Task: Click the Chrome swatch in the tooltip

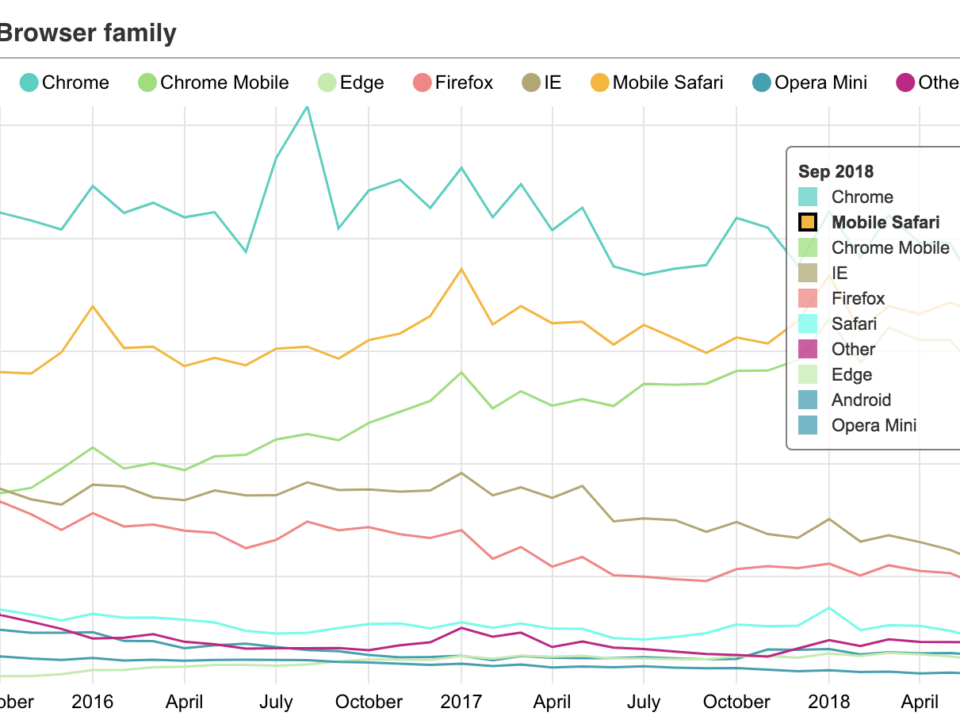Action: tap(808, 197)
